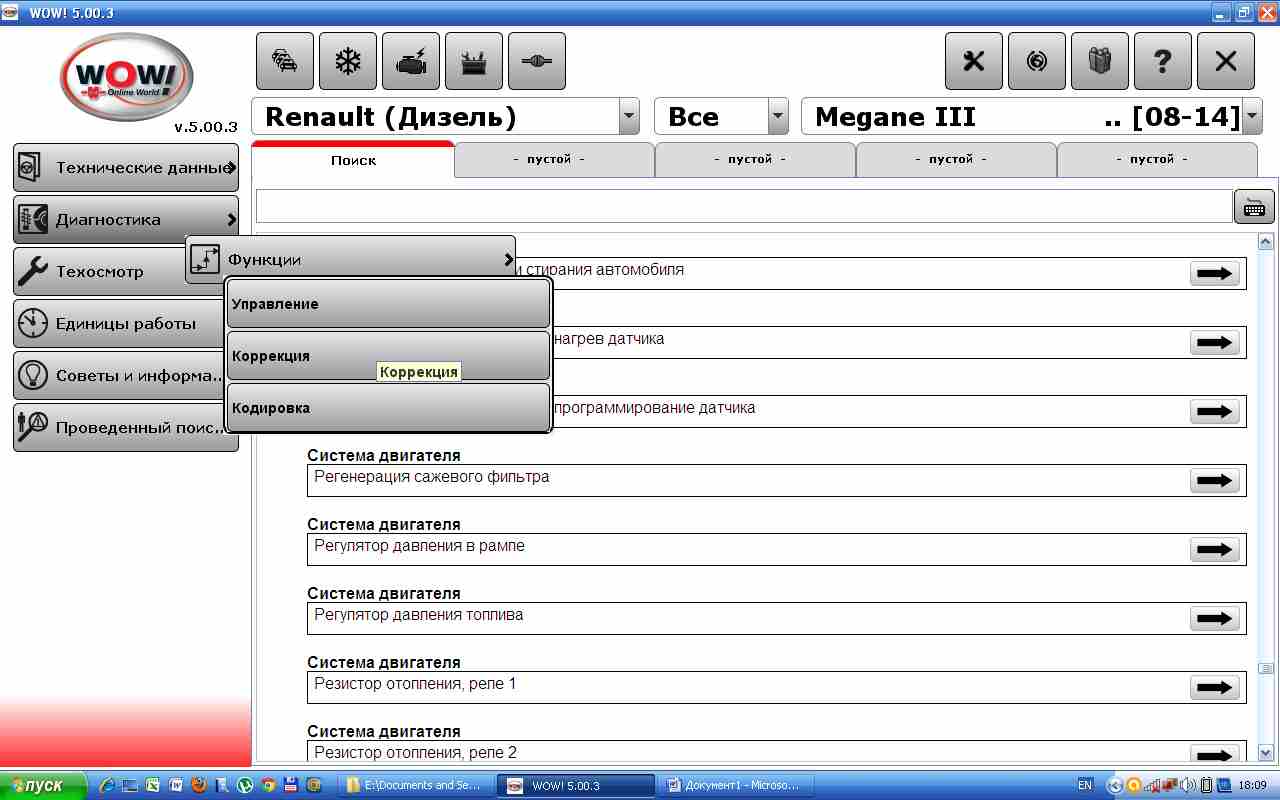
Task: Expand the Megane III model dropdown
Action: (x=1252, y=117)
